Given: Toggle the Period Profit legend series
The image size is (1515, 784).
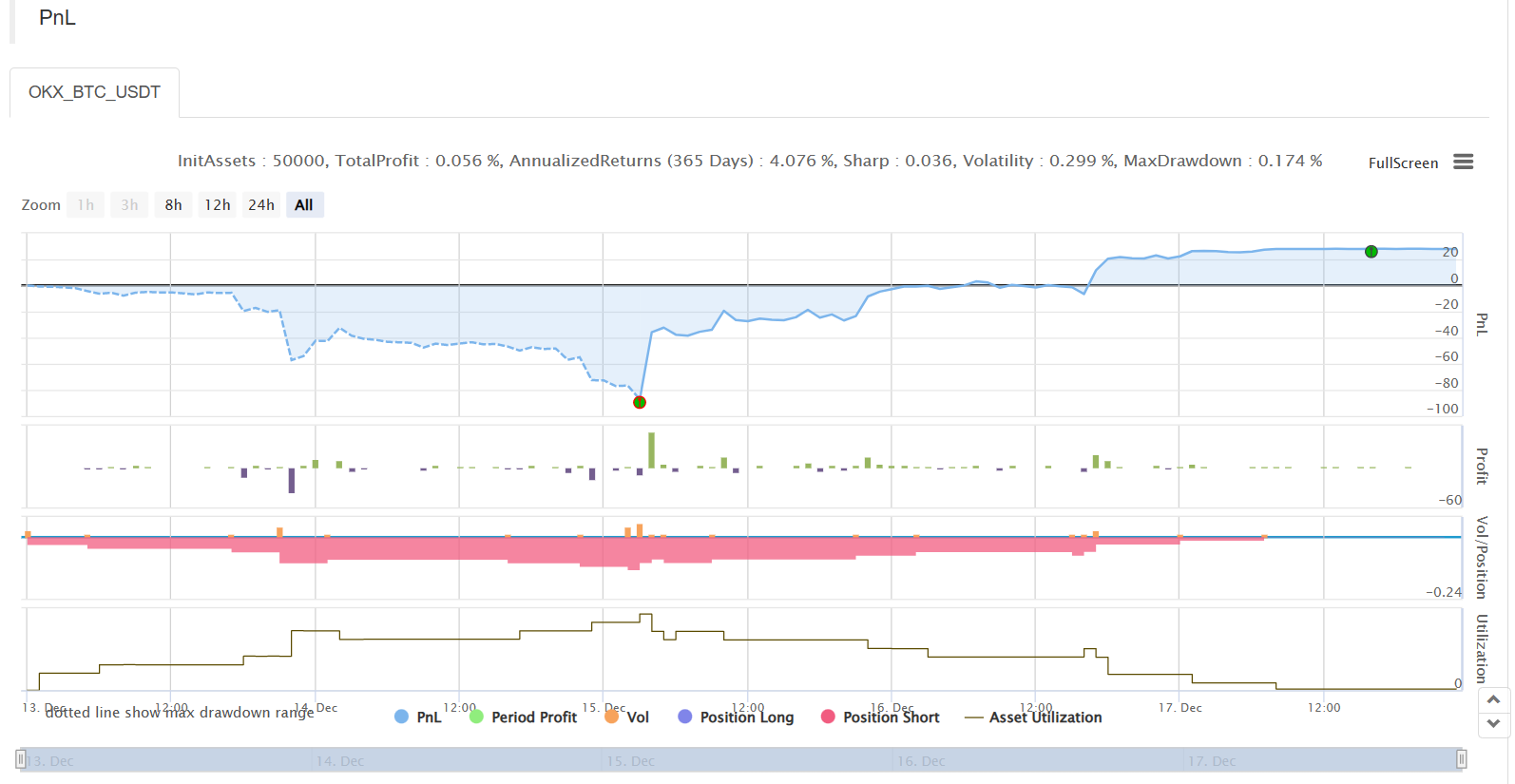Looking at the screenshot, I should point(524,717).
